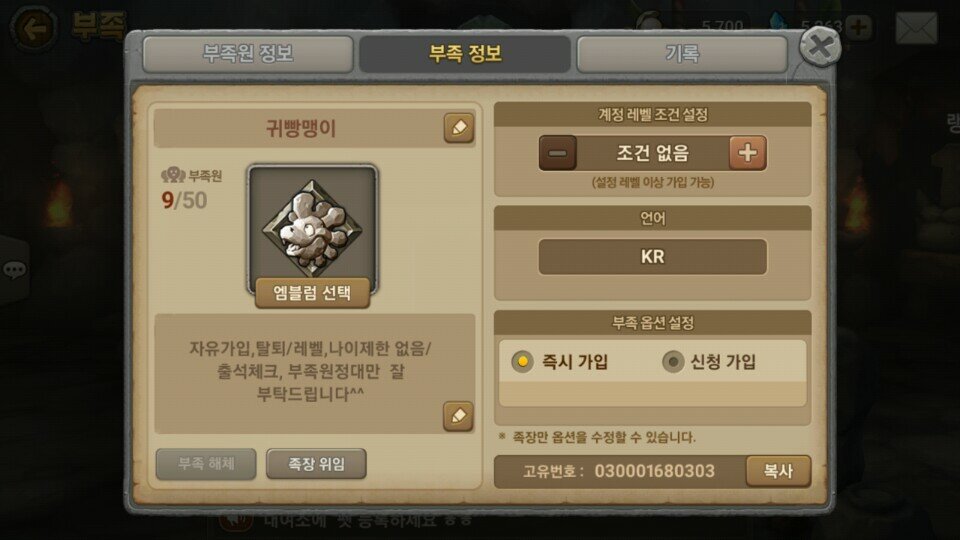Tap the tribe emblem image

tap(312, 228)
